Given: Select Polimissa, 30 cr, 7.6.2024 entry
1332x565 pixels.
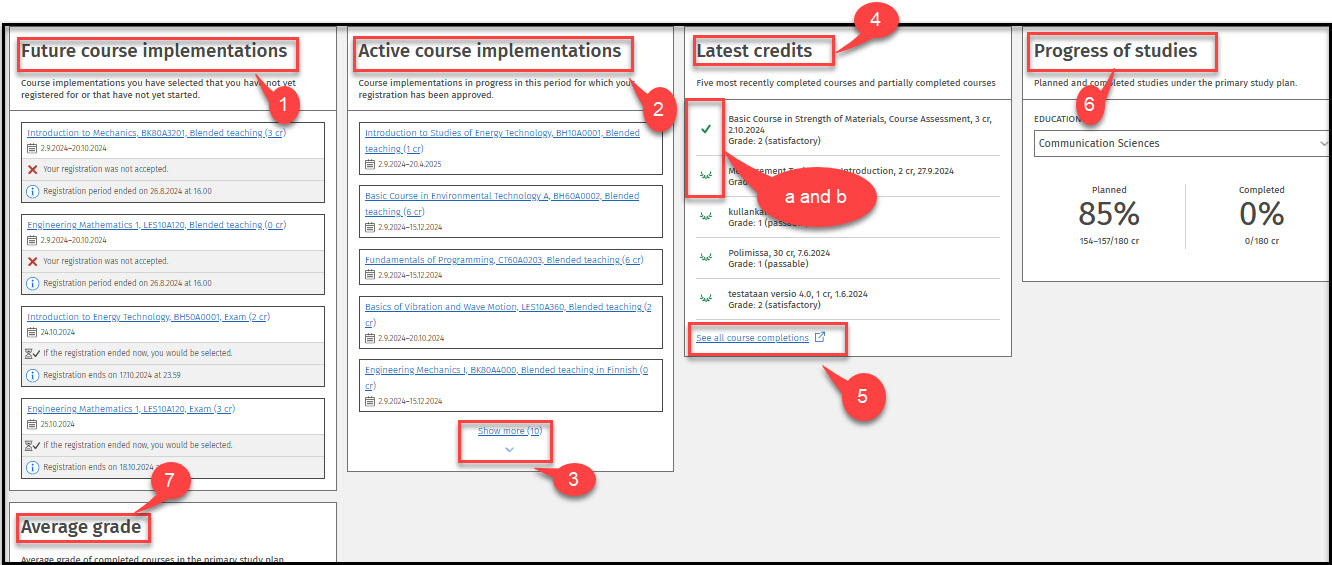Looking at the screenshot, I should pos(779,258).
